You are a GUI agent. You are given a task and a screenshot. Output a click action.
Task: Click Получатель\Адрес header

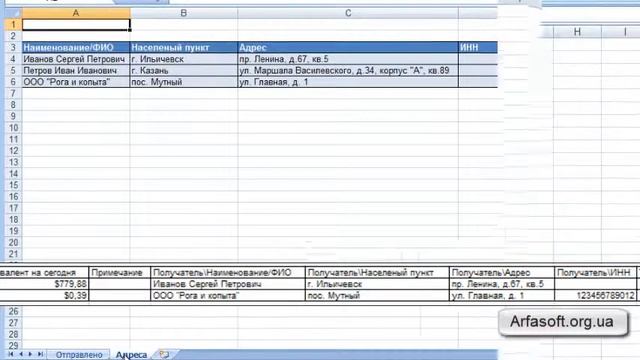point(502,273)
